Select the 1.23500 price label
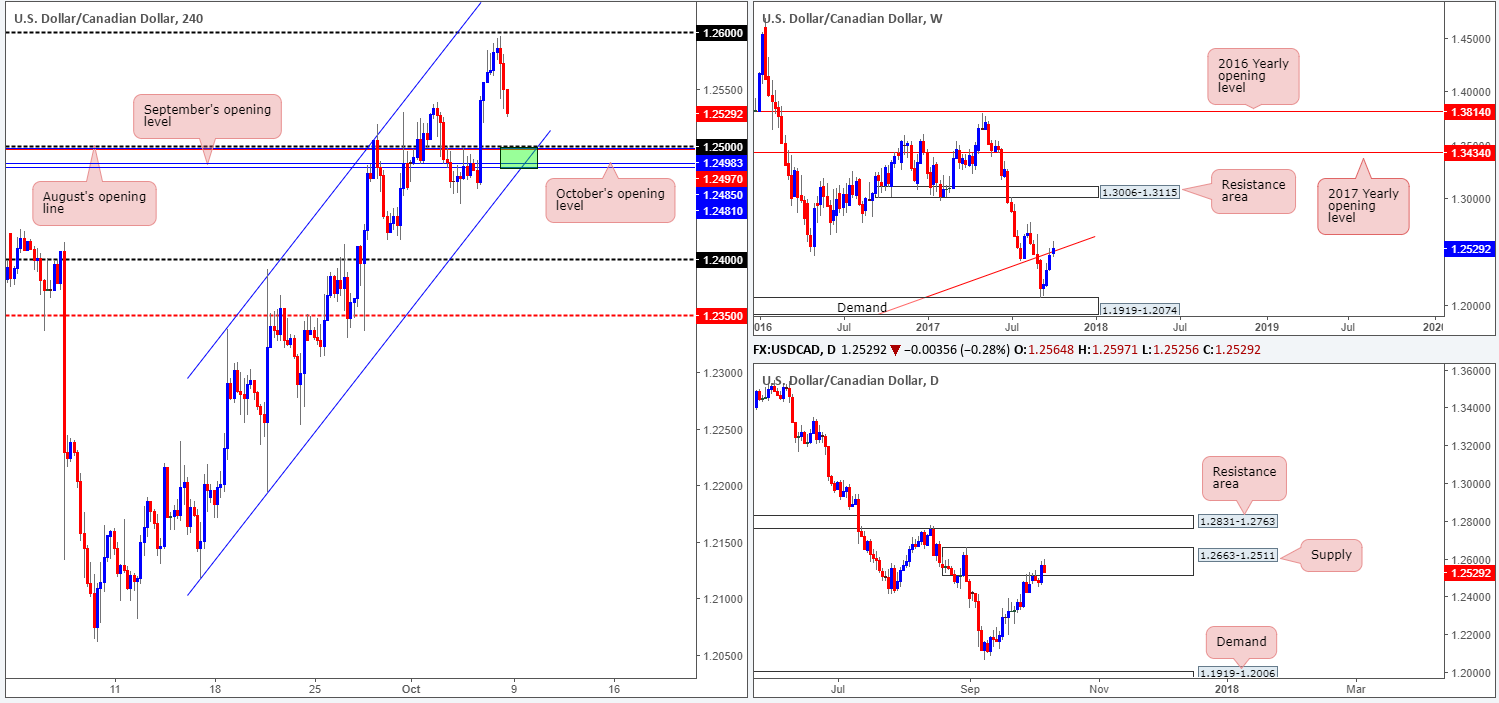Image resolution: width=1499 pixels, height=703 pixels. pyautogui.click(x=720, y=315)
